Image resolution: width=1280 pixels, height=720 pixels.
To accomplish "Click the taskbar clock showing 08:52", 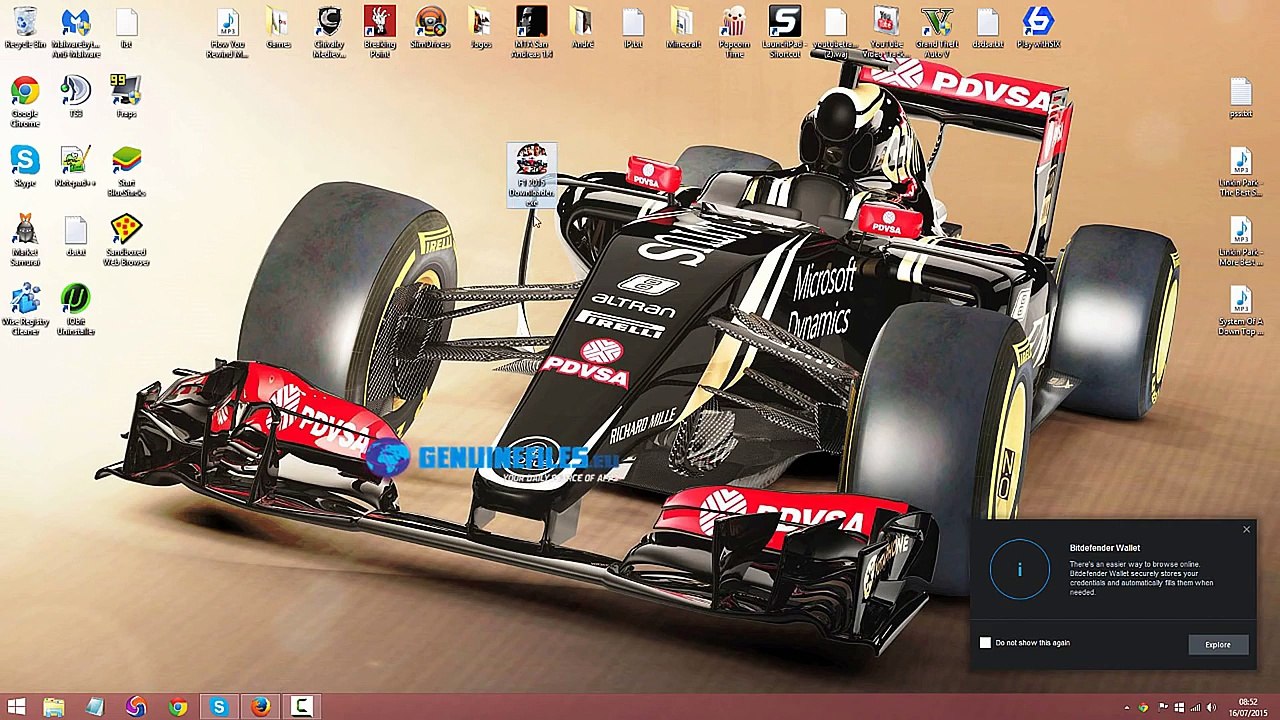I will point(1248,707).
